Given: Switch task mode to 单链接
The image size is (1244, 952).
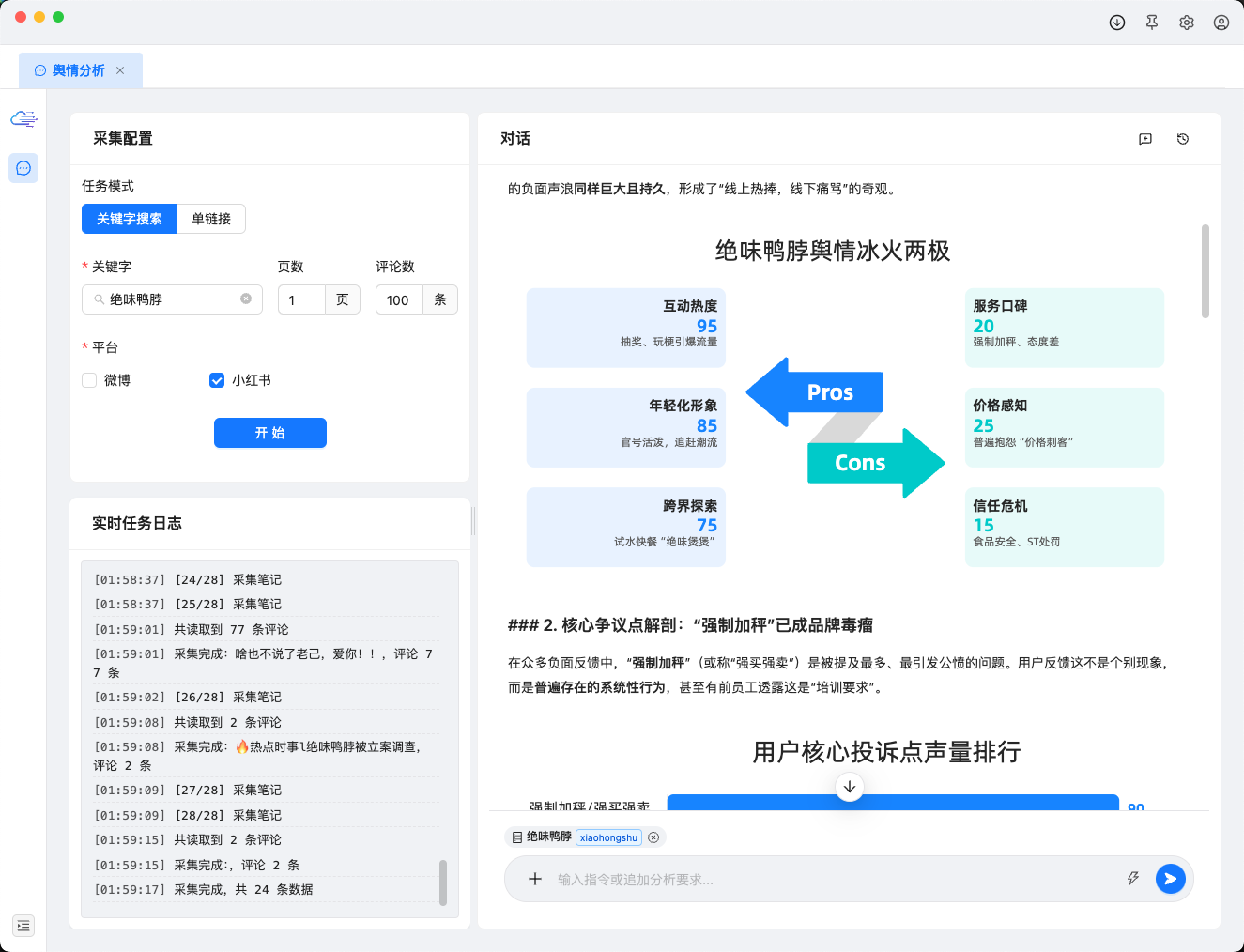Looking at the screenshot, I should [211, 219].
